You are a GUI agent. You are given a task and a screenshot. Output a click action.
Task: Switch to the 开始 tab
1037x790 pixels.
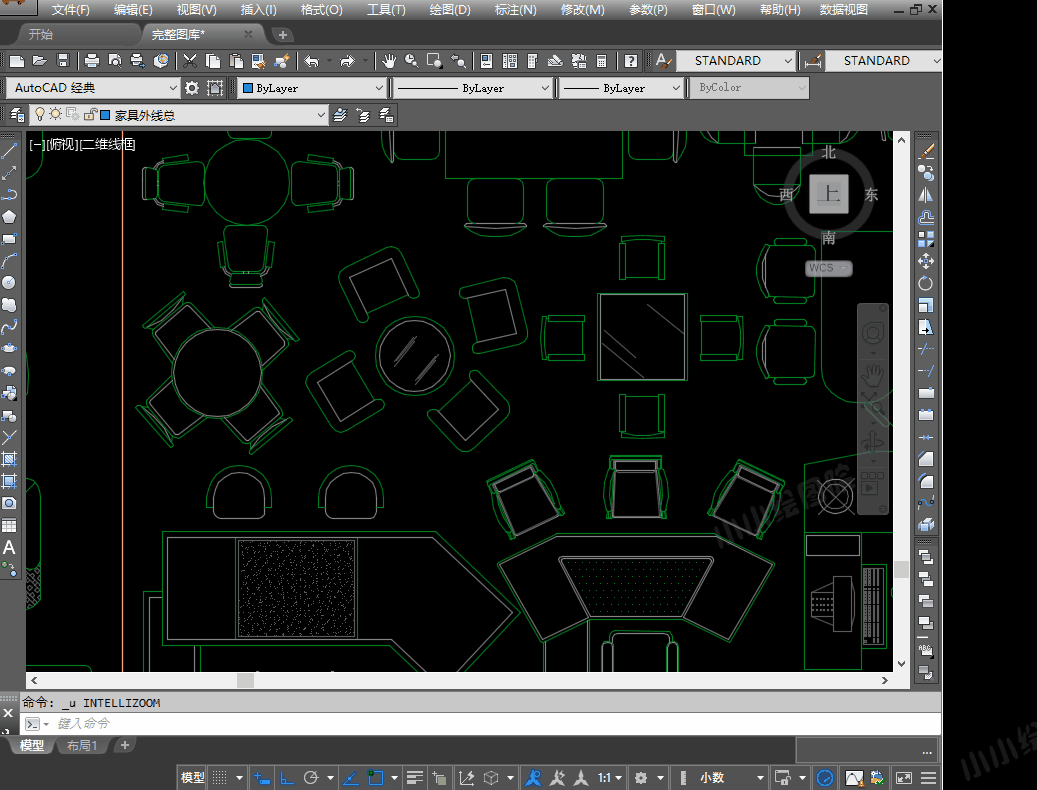coord(41,34)
